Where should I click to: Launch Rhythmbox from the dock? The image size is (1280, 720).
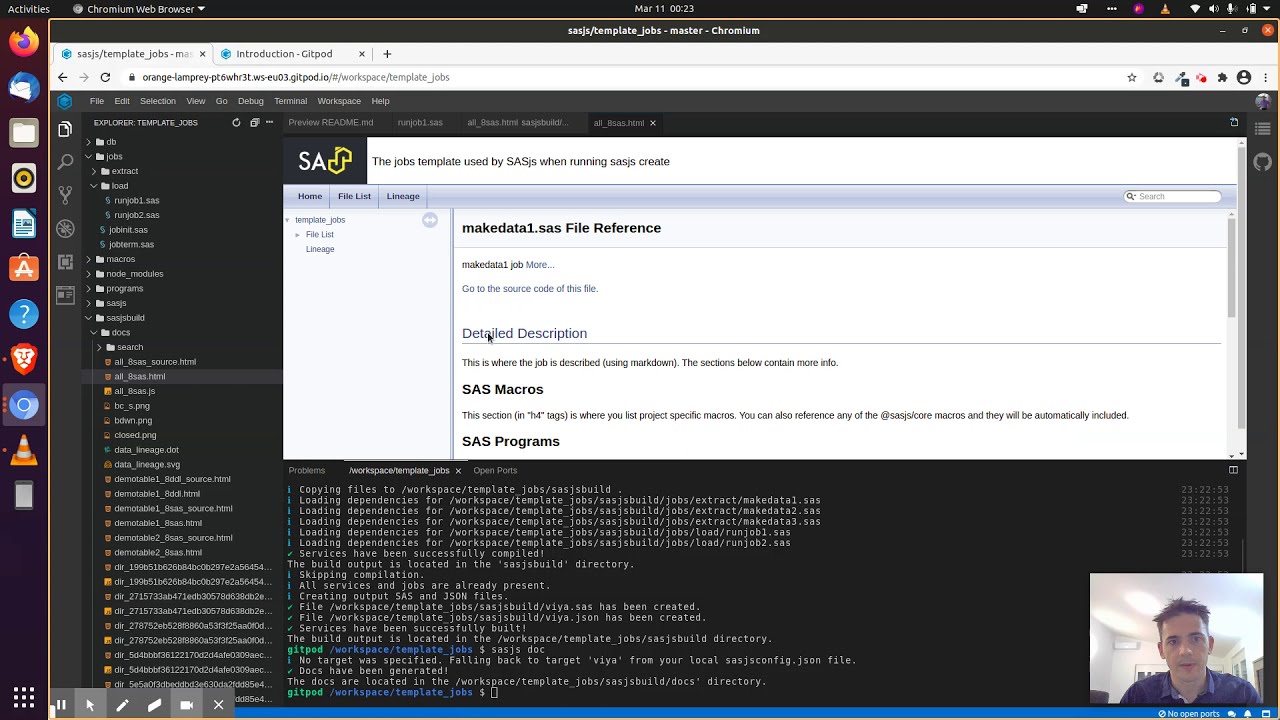pos(24,178)
